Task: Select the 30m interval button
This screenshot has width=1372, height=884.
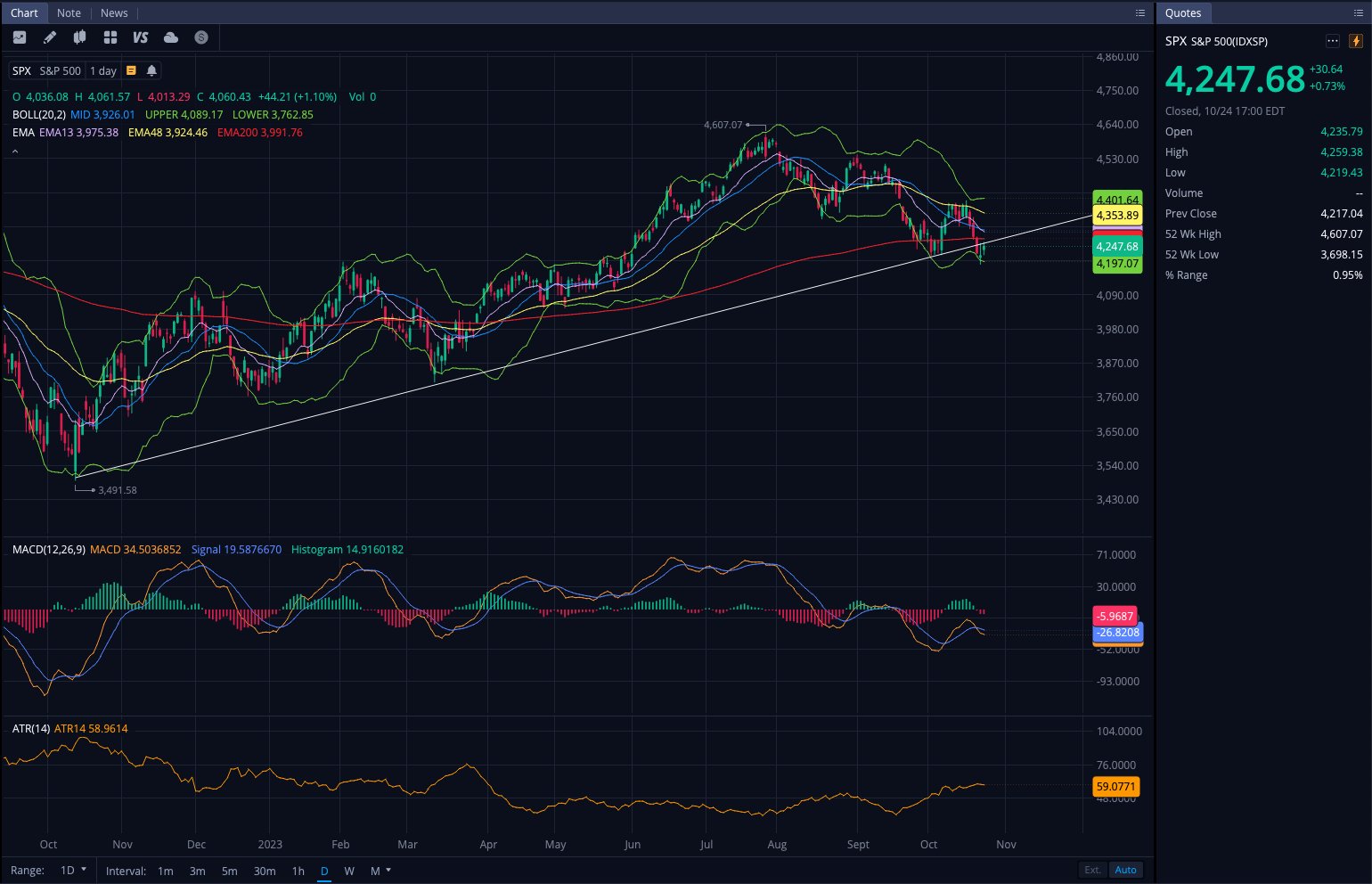Action: click(265, 871)
